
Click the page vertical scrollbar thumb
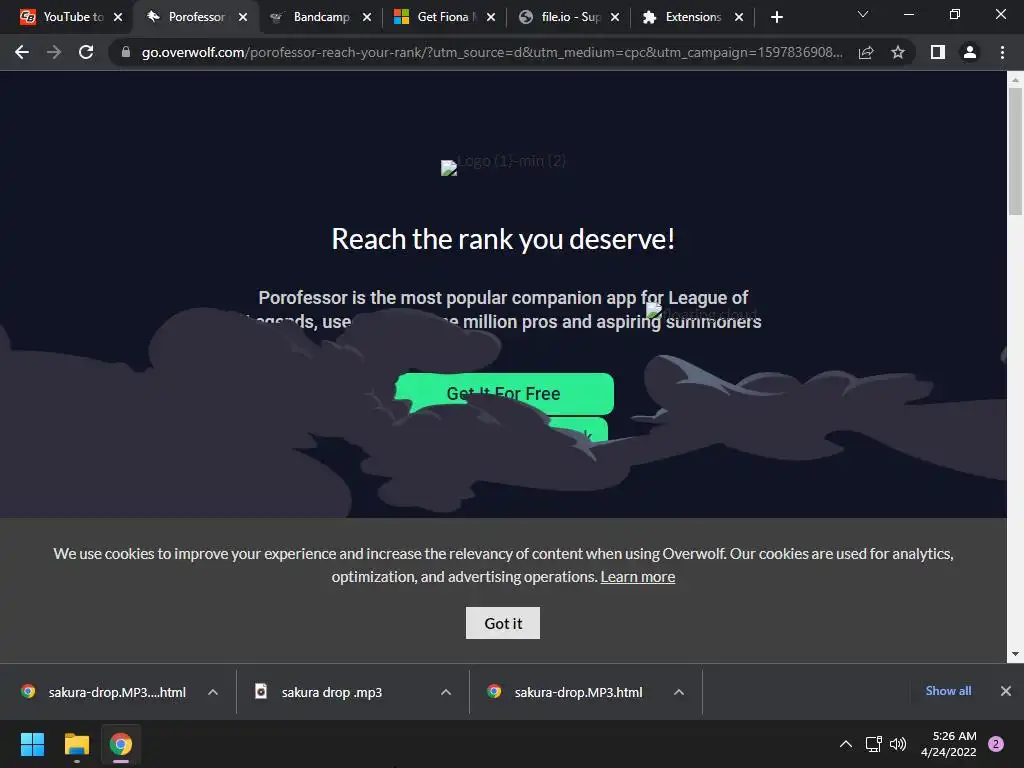(x=1016, y=151)
